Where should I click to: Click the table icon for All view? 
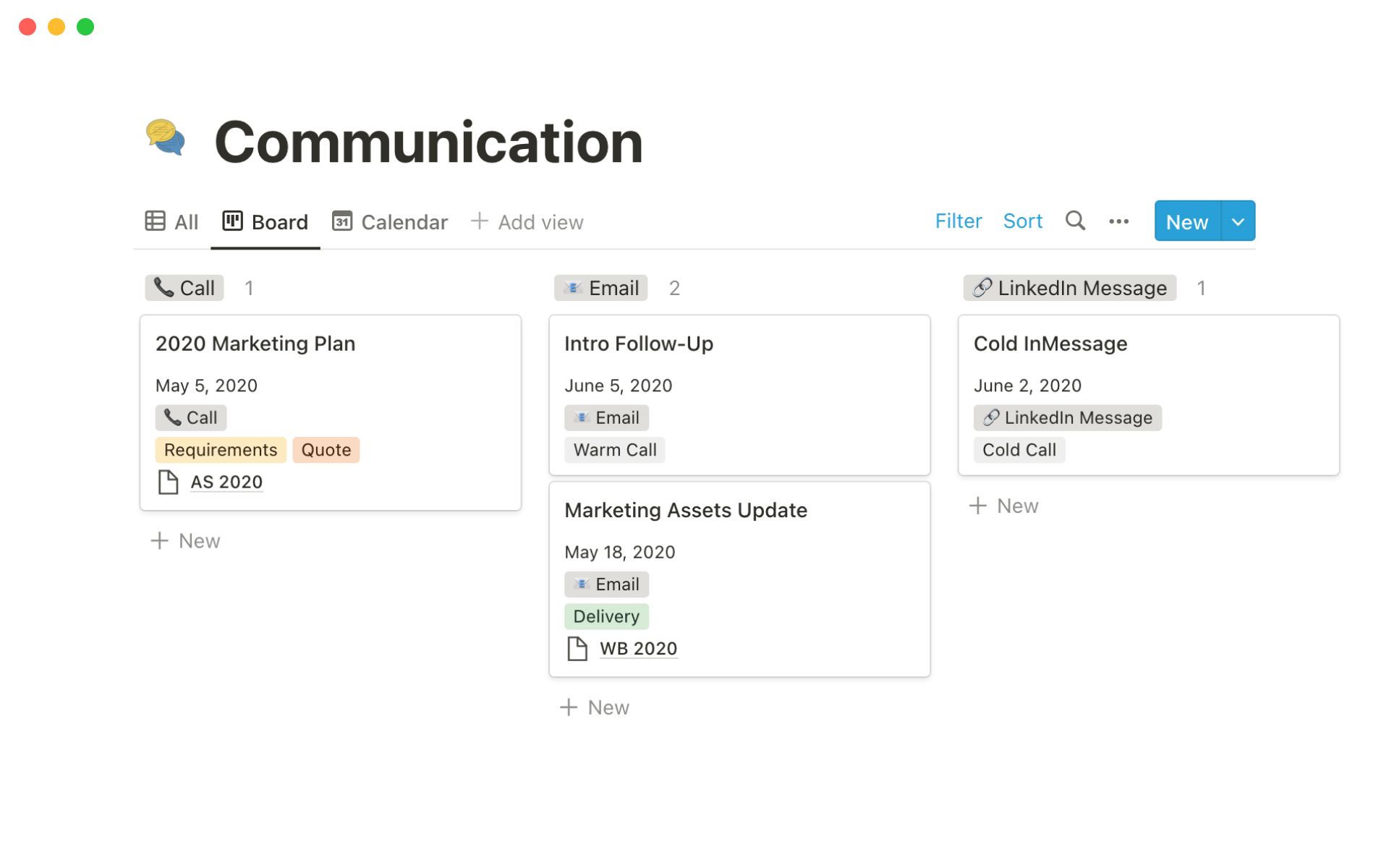click(155, 221)
